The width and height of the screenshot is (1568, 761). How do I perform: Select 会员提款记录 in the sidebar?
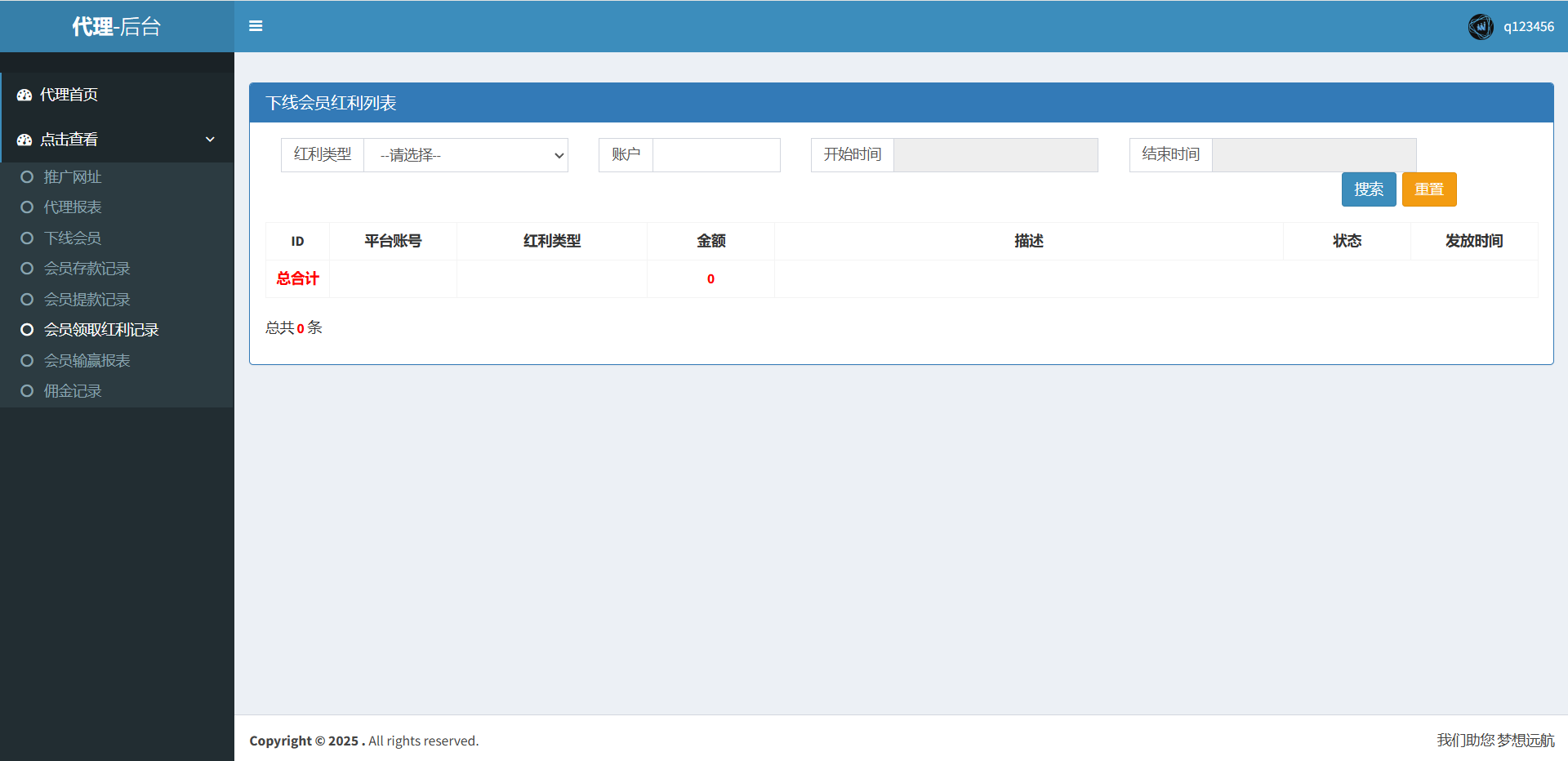pyautogui.click(x=87, y=300)
